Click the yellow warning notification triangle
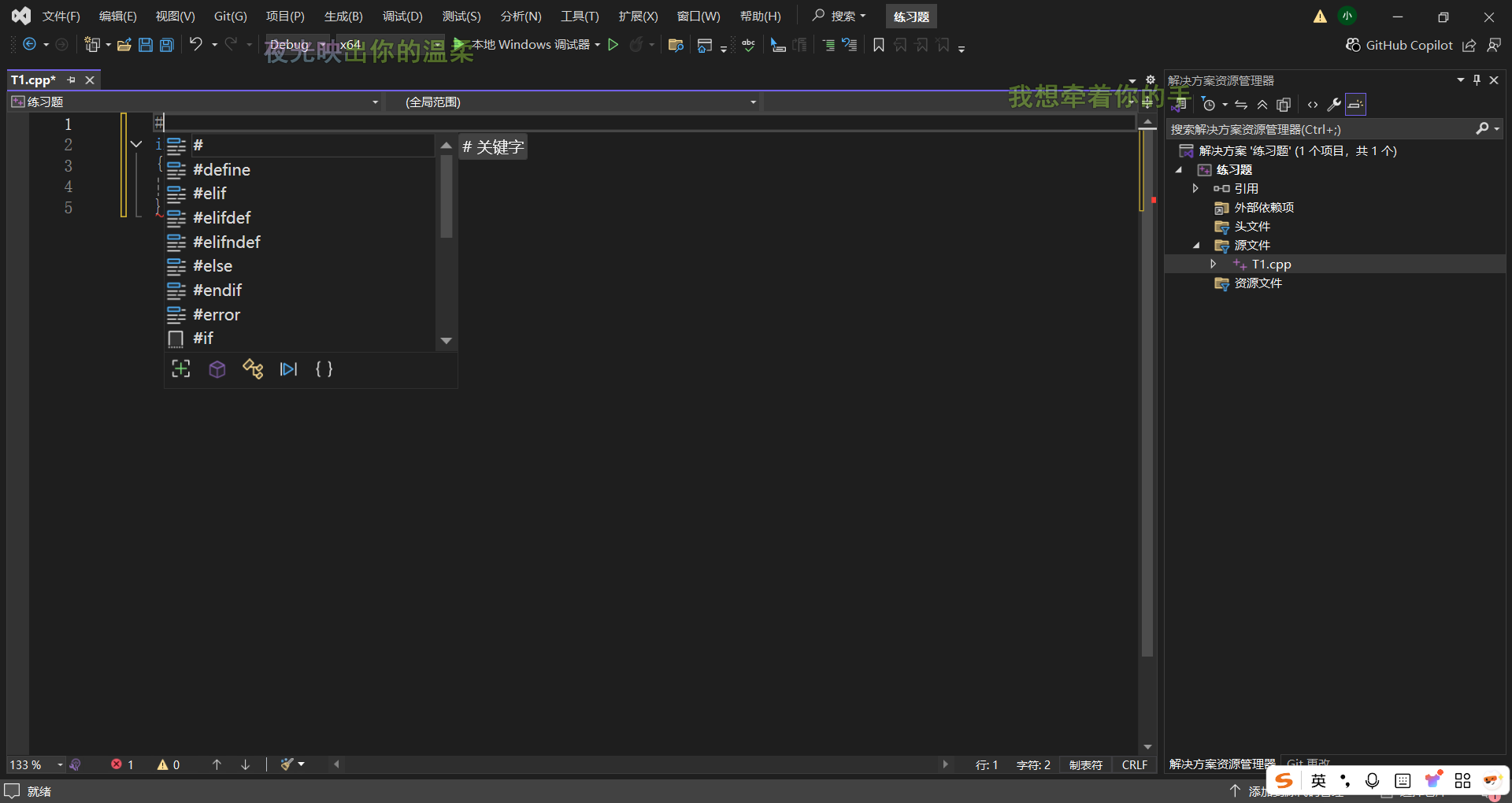1512x803 pixels. pyautogui.click(x=1320, y=17)
